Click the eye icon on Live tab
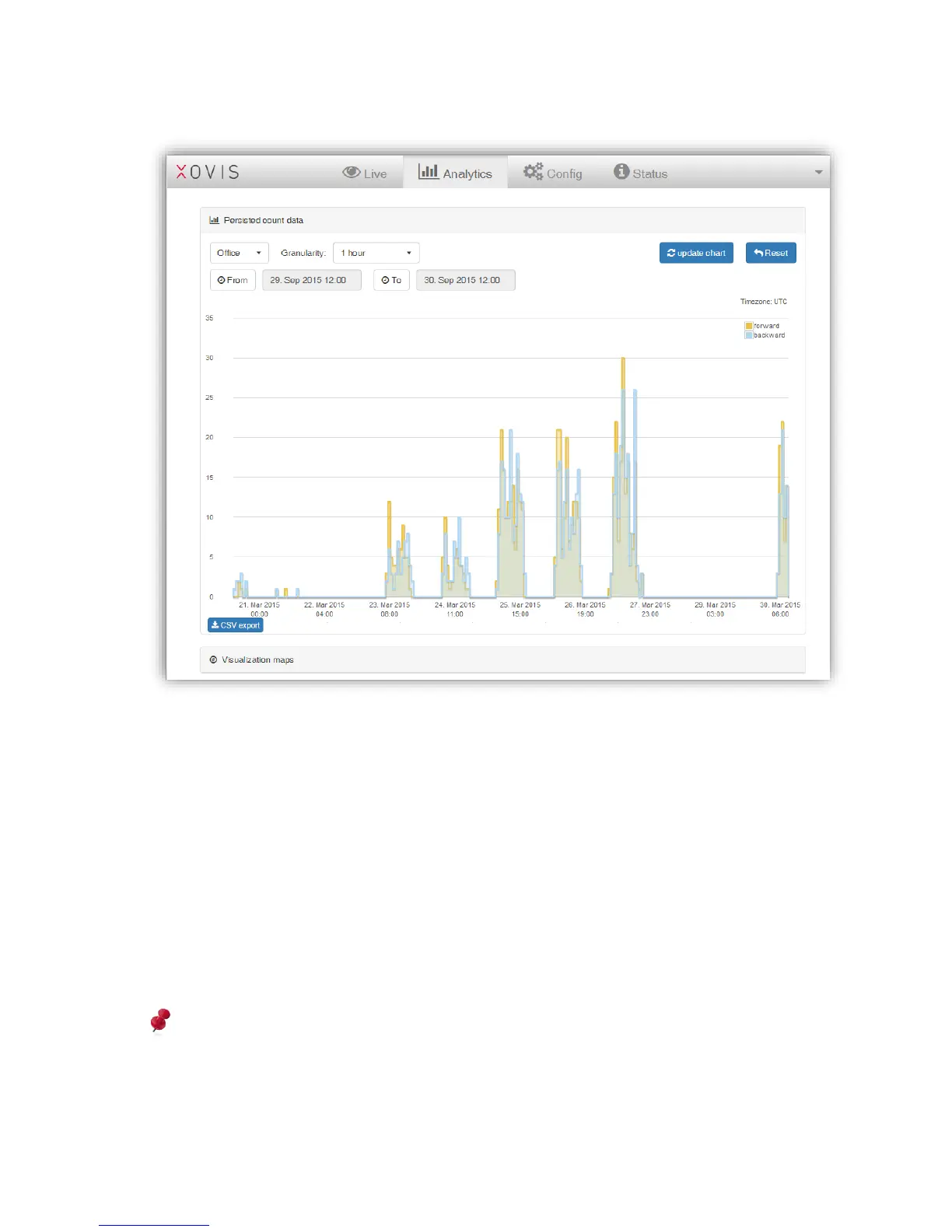This screenshot has width=952, height=1232. 351,173
